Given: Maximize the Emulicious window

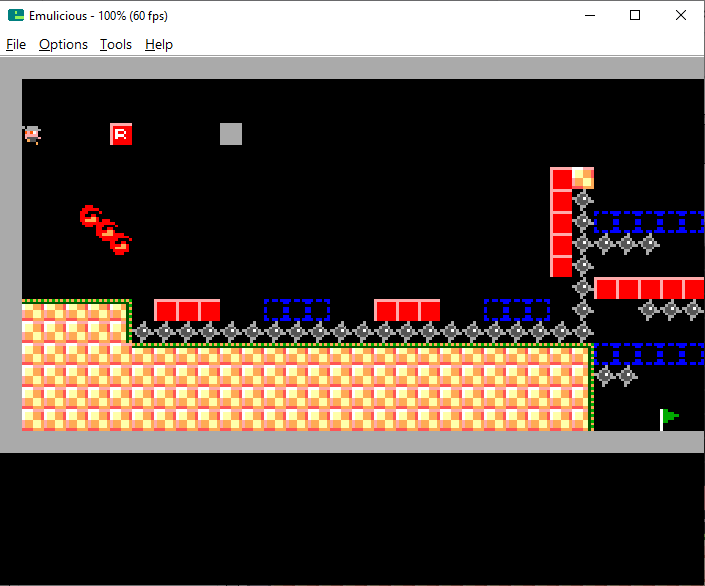Looking at the screenshot, I should [x=635, y=15].
